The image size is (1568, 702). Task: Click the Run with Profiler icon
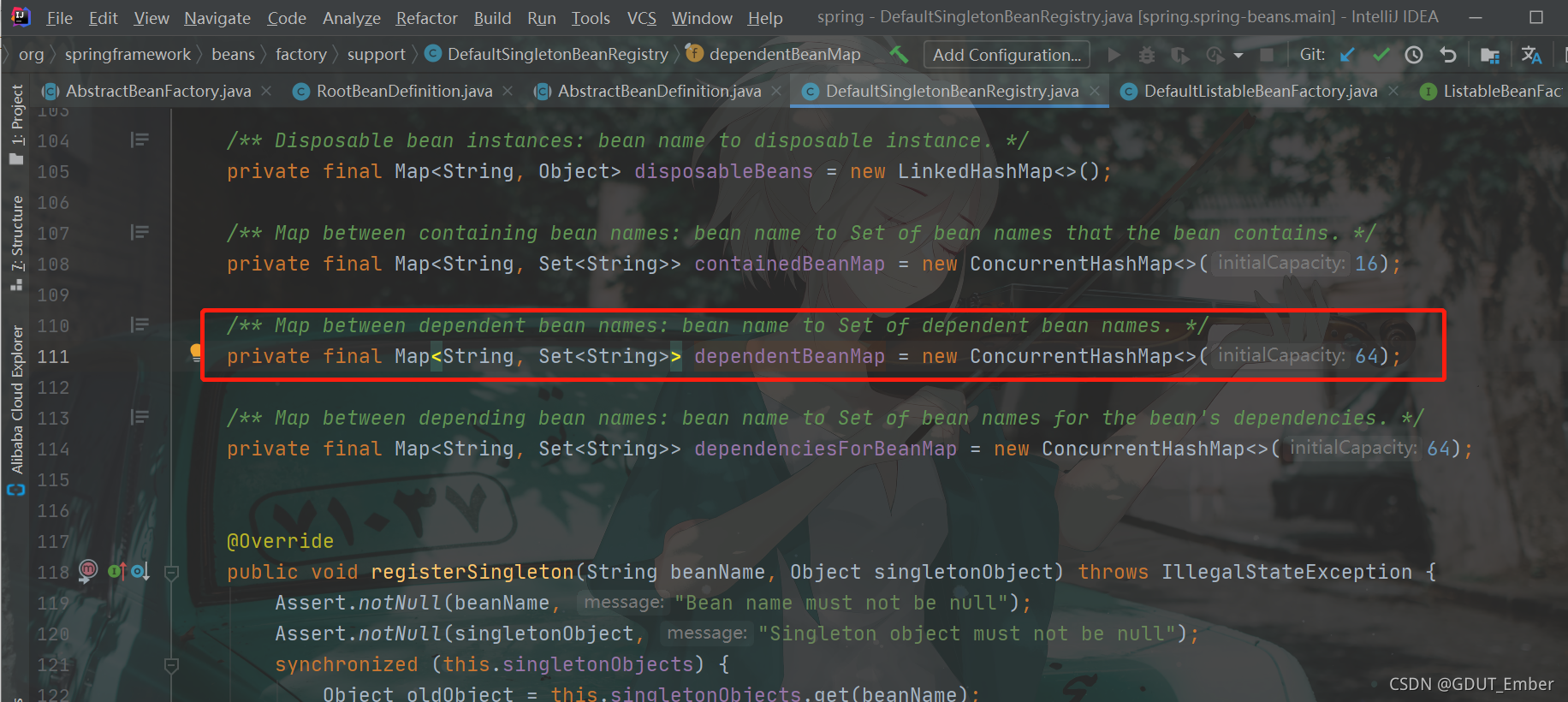tap(1215, 55)
